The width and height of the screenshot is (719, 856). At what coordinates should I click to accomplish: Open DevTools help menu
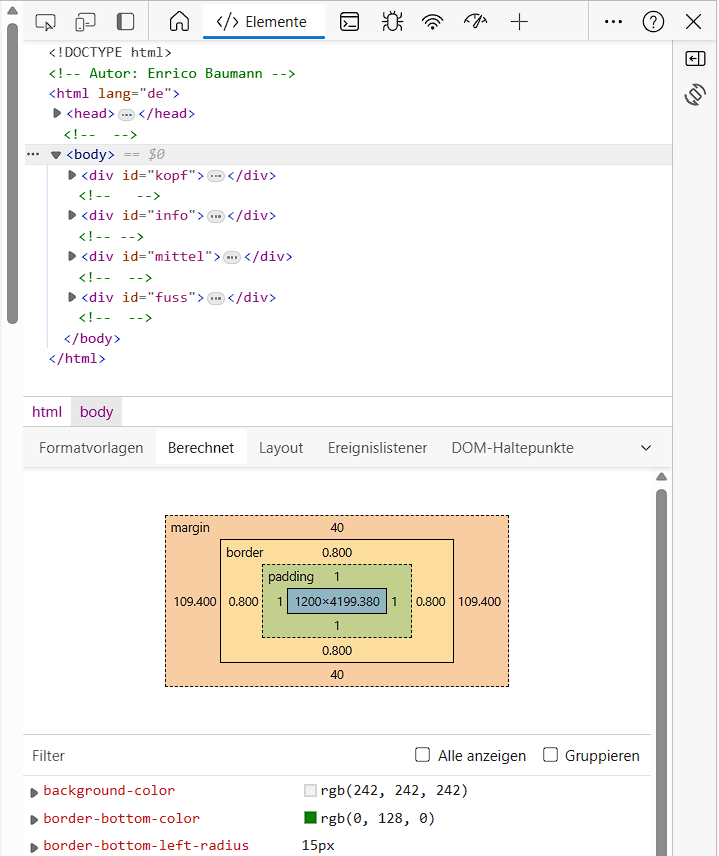pos(653,21)
